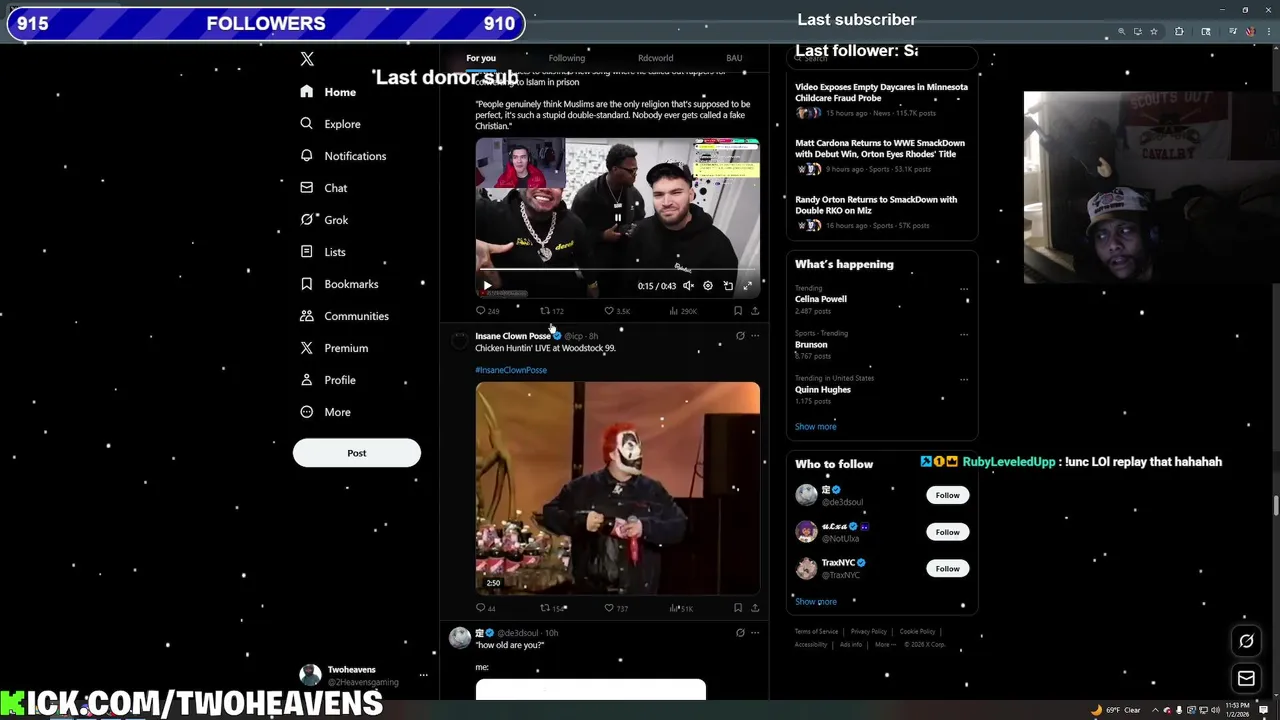Open Insane Clown Posse profile name
This screenshot has width=1280, height=720.
pos(513,336)
